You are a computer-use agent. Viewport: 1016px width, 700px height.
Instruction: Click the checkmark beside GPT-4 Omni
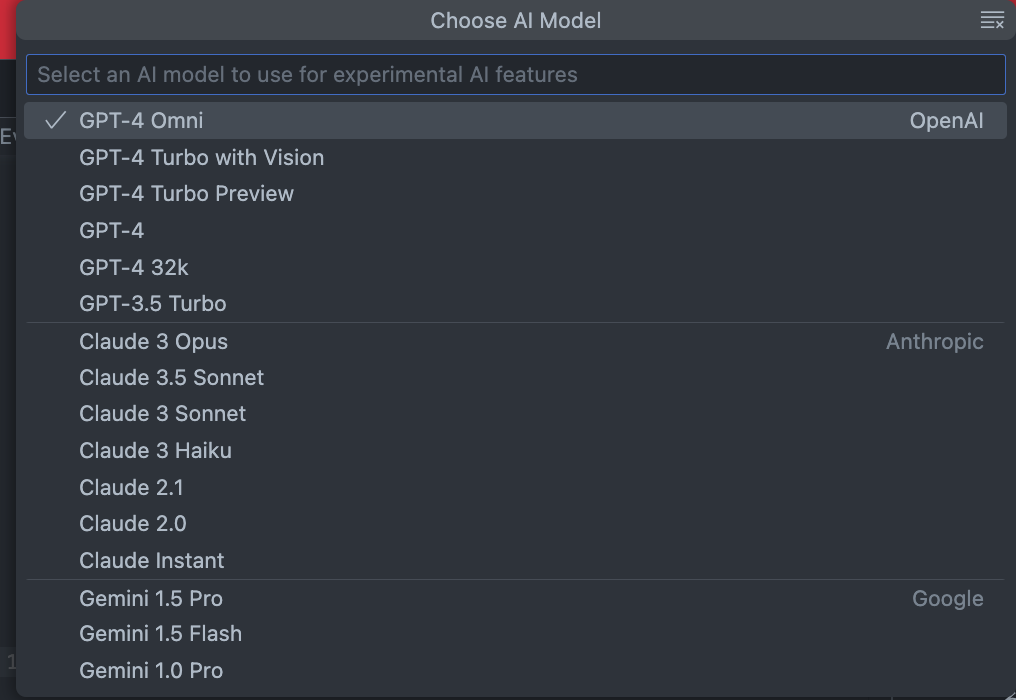click(56, 121)
